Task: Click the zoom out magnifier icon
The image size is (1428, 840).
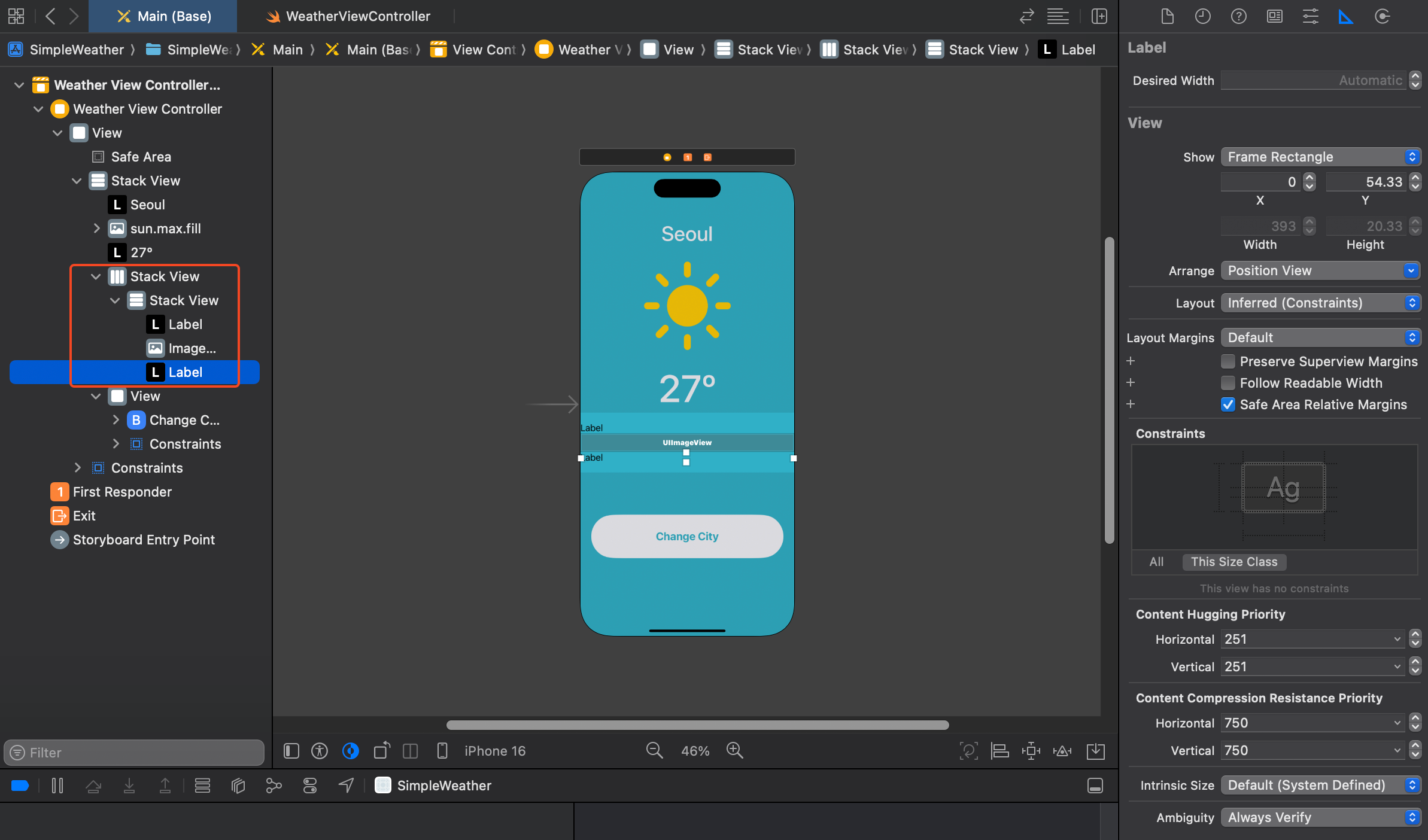Action: click(654, 750)
